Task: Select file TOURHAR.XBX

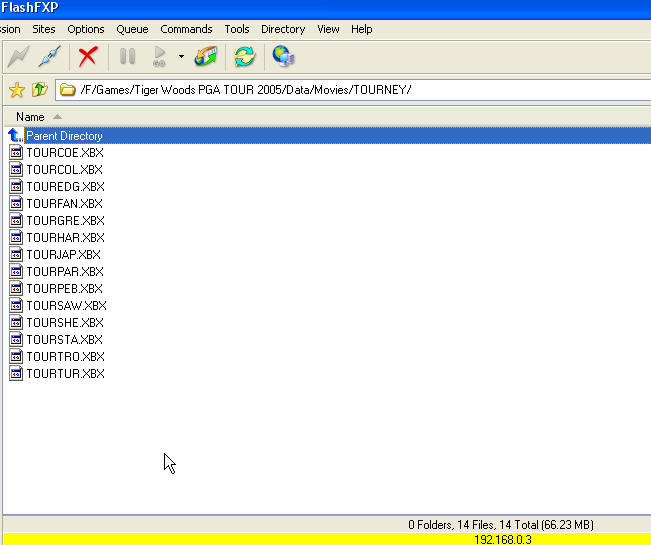Action: point(65,238)
